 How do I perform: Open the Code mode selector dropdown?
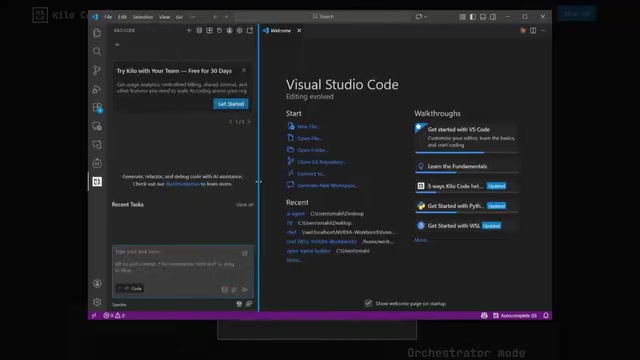tap(130, 288)
